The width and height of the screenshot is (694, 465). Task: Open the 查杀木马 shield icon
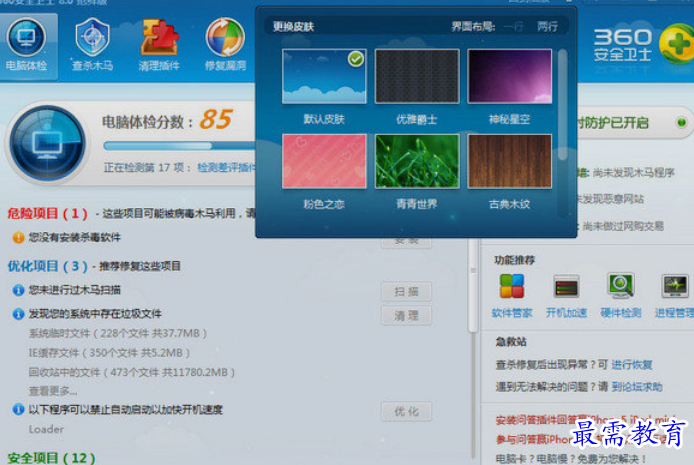coord(92,37)
